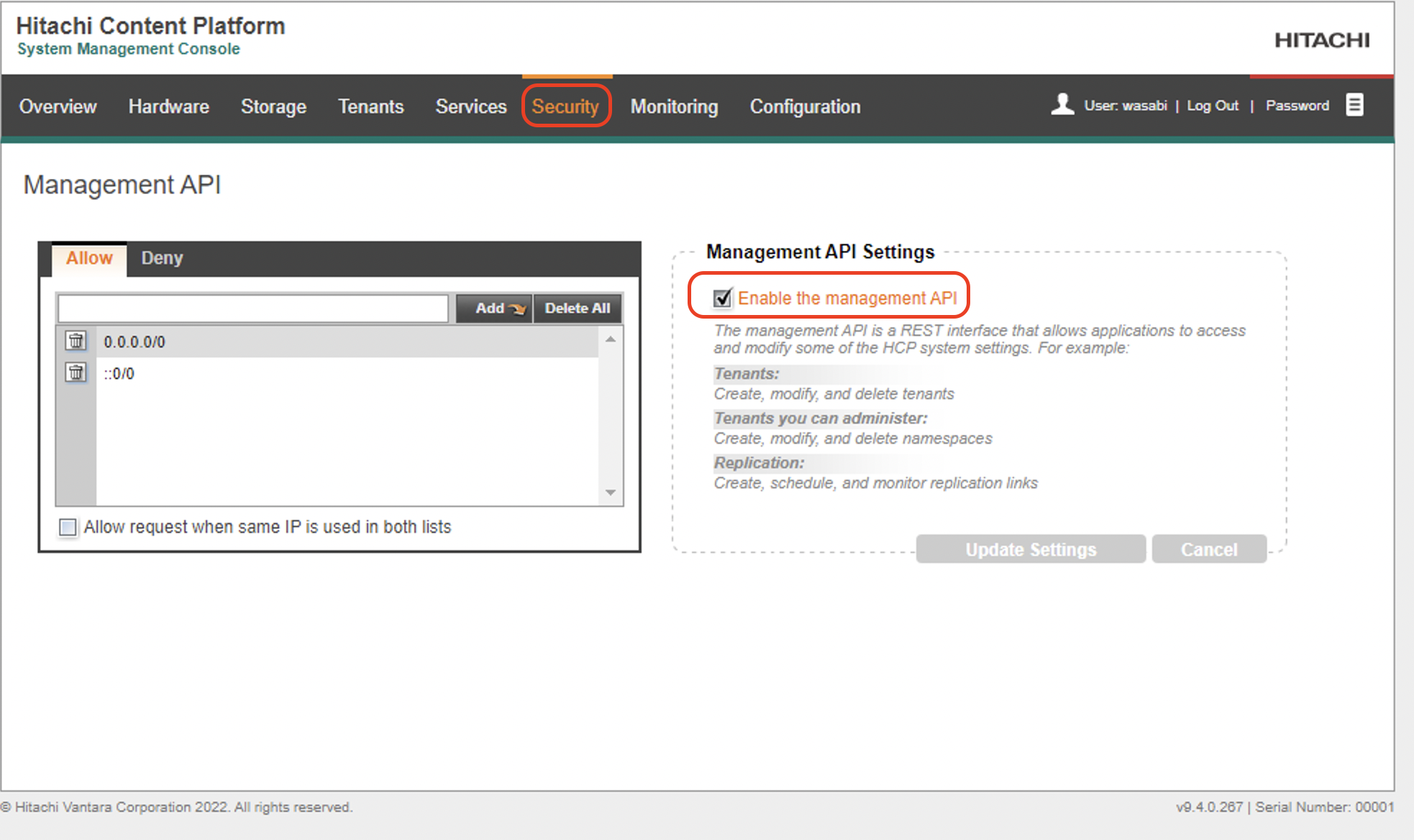Click the Management API page heading
The height and width of the screenshot is (840, 1414).
(122, 185)
